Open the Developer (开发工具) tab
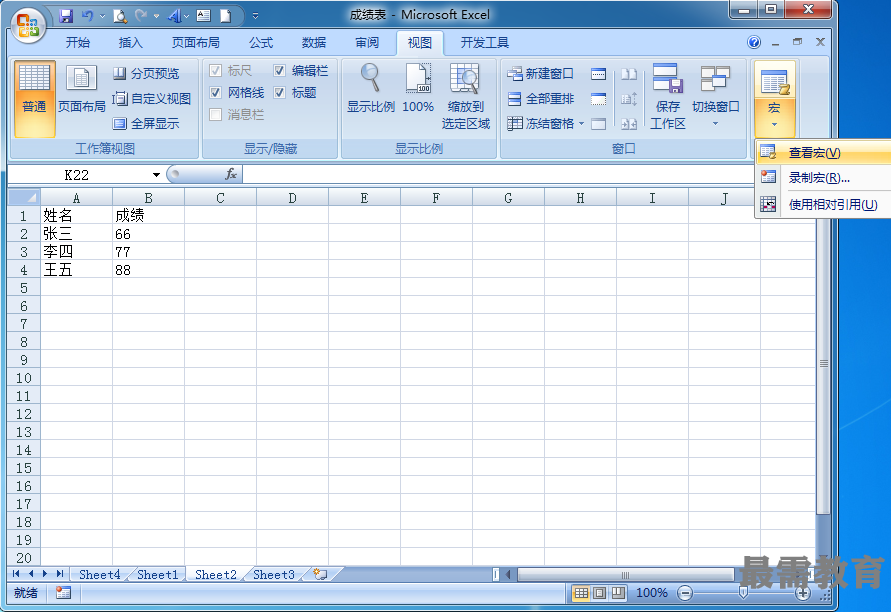Screen dimensions: 891x612 [484, 43]
